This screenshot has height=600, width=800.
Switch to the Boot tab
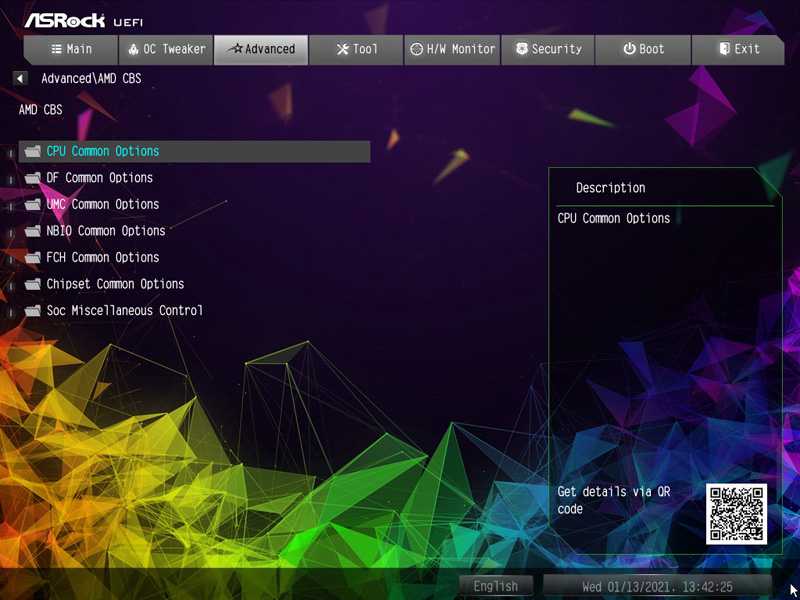pyautogui.click(x=643, y=49)
